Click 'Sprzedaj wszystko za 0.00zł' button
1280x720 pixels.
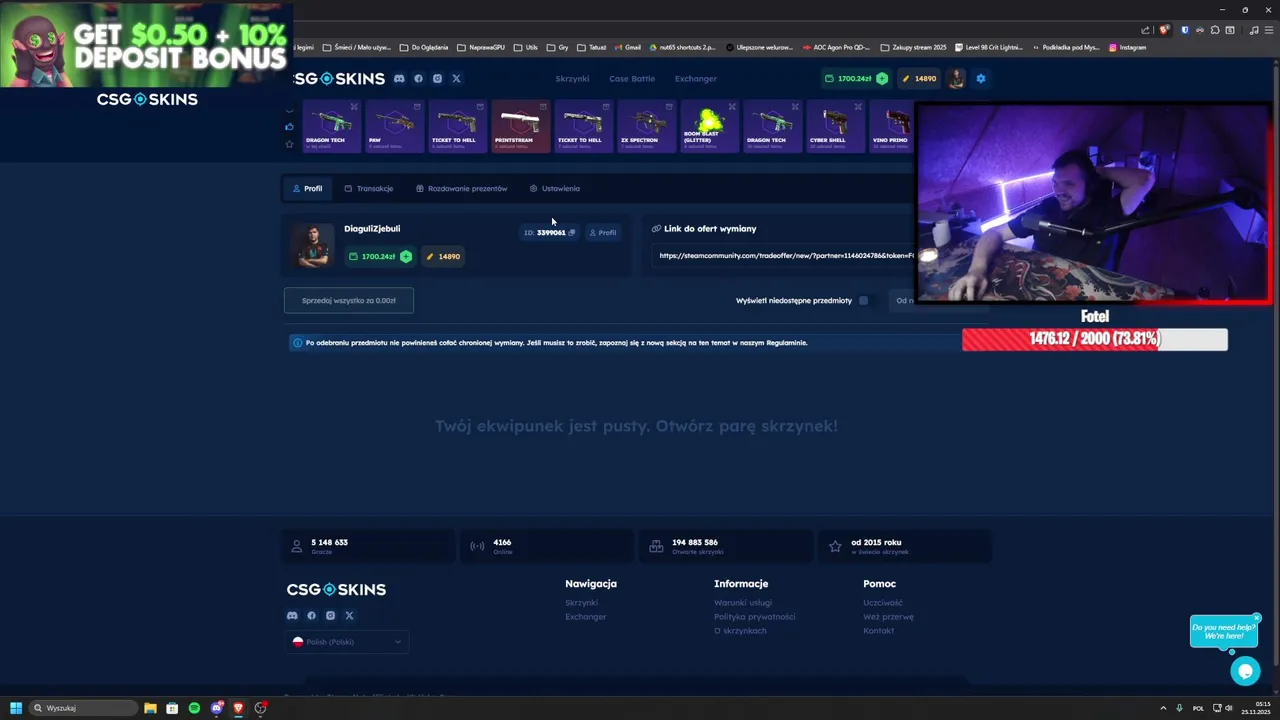tap(349, 300)
